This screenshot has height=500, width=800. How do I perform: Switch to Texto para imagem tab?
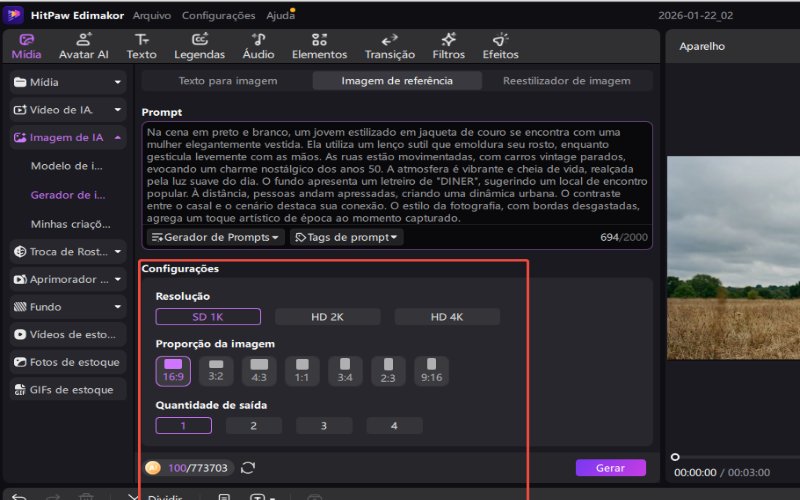[x=228, y=81]
